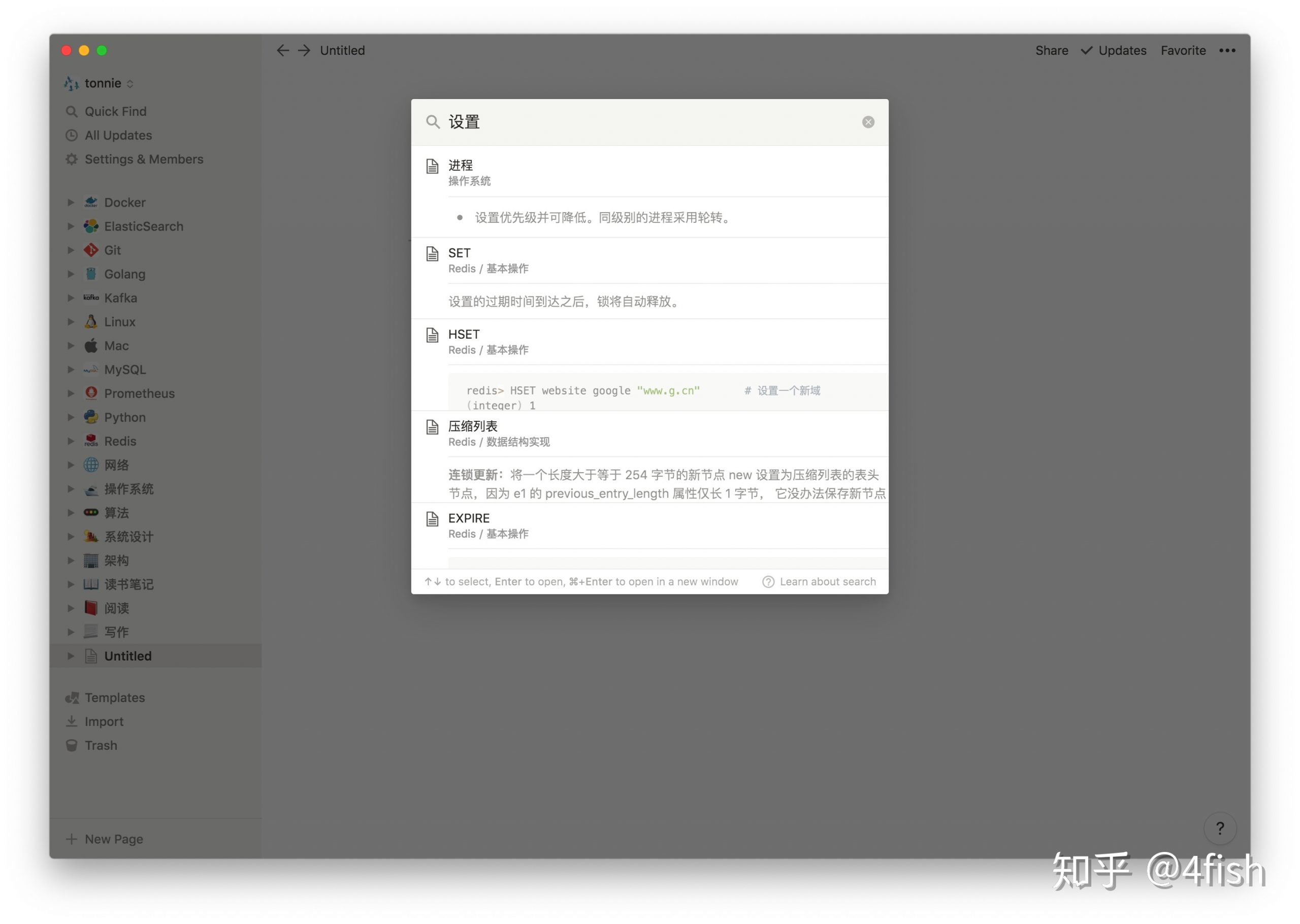The width and height of the screenshot is (1300, 924).
Task: Click the Golang gopher icon
Action: point(90,274)
